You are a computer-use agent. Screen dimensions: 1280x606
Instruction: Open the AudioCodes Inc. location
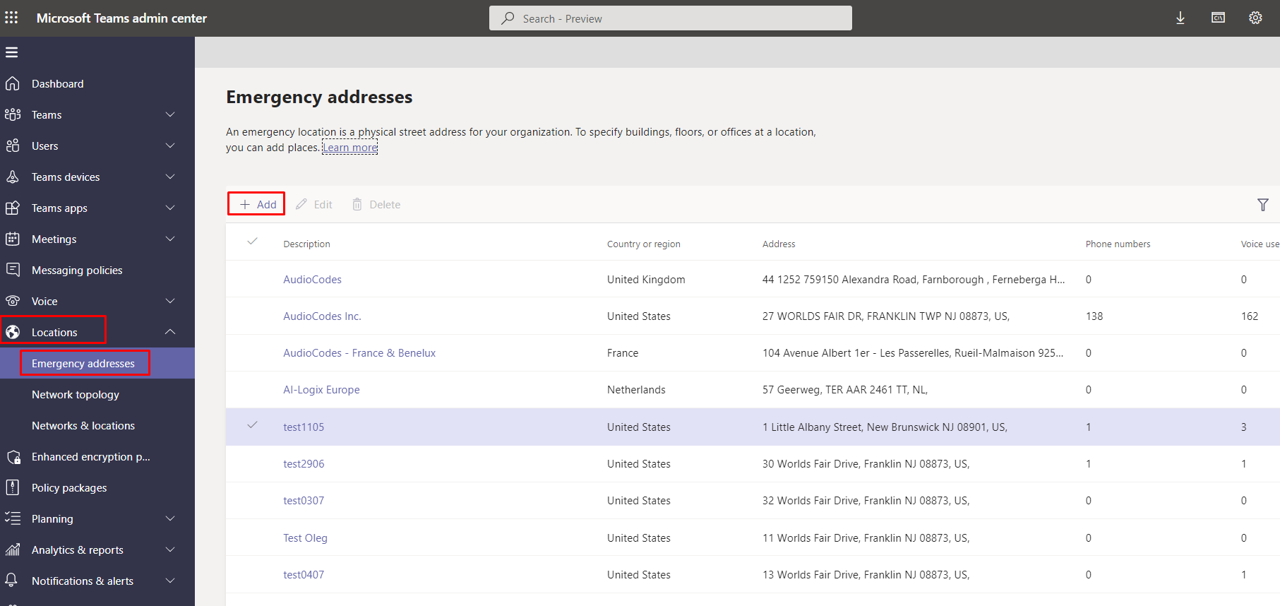point(322,316)
